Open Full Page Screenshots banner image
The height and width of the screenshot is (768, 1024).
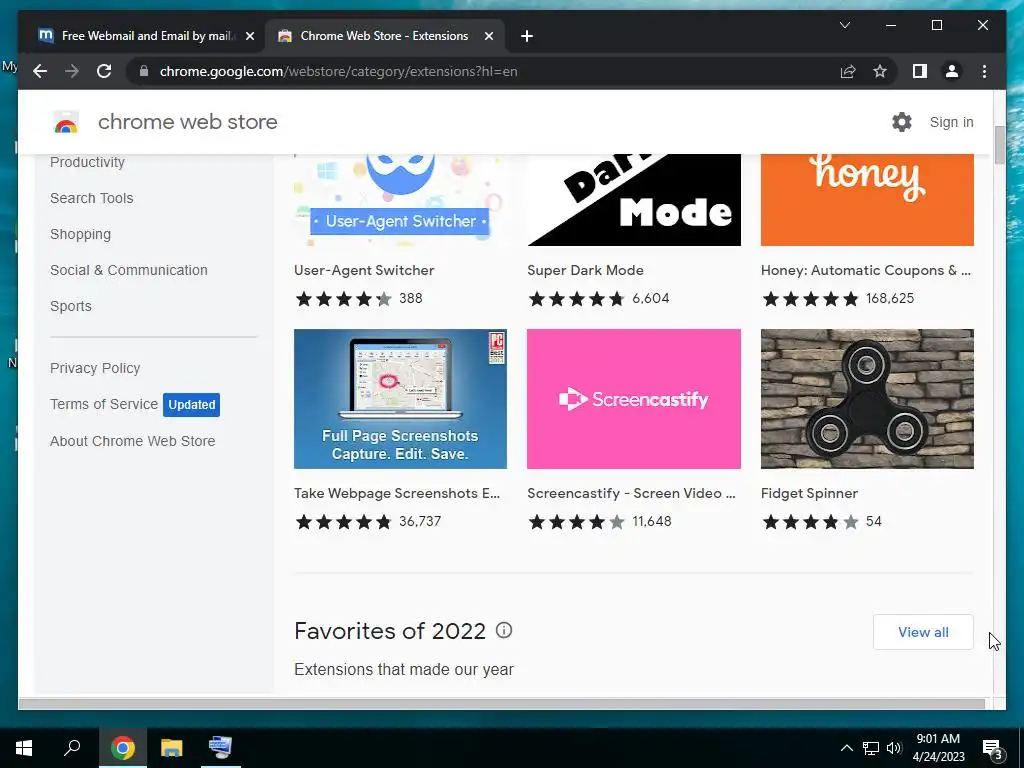(x=400, y=398)
